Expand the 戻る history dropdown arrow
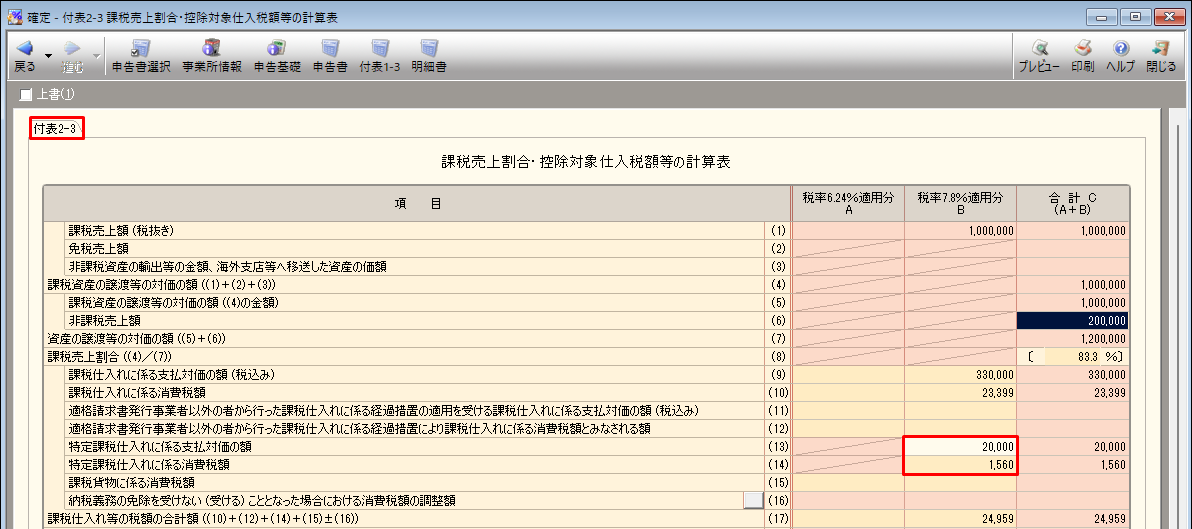1192x529 pixels. [47, 56]
